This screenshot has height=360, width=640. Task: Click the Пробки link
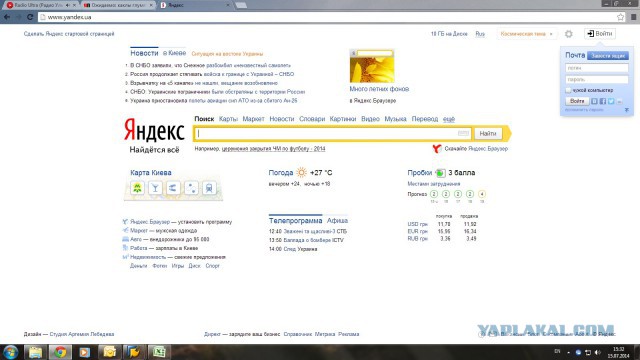(420, 173)
